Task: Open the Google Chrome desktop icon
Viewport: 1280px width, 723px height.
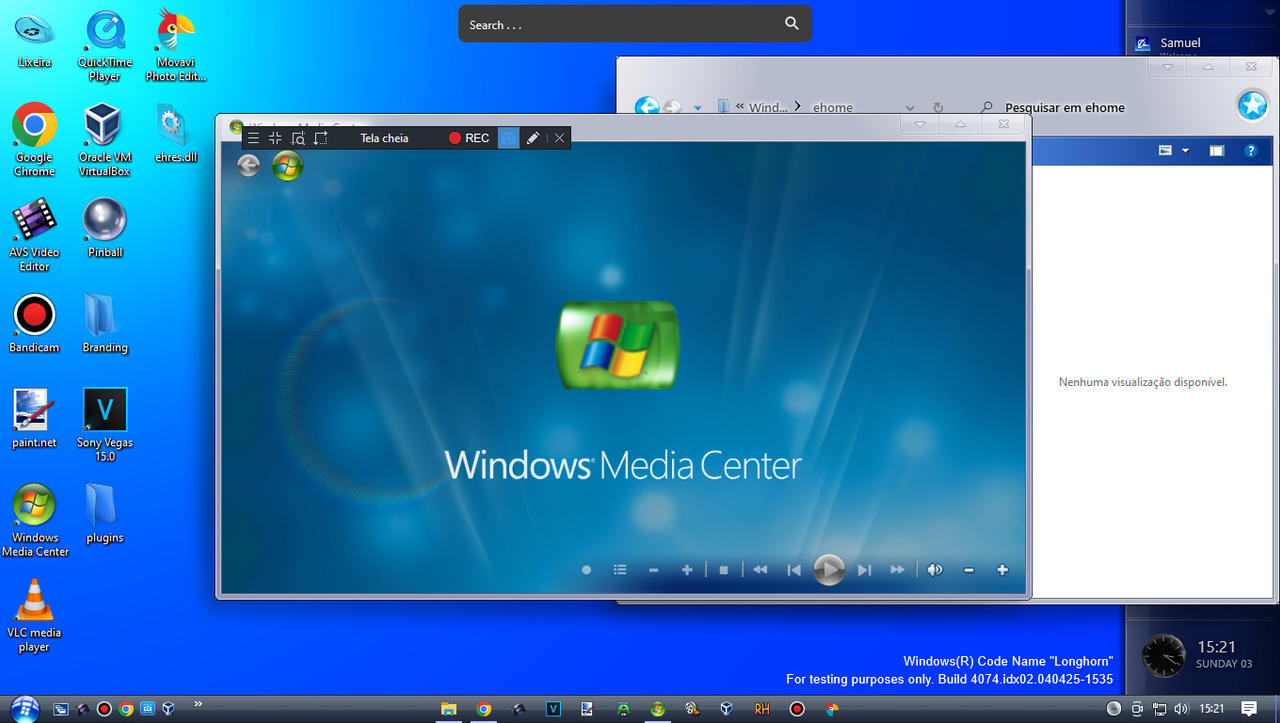Action: [34, 140]
